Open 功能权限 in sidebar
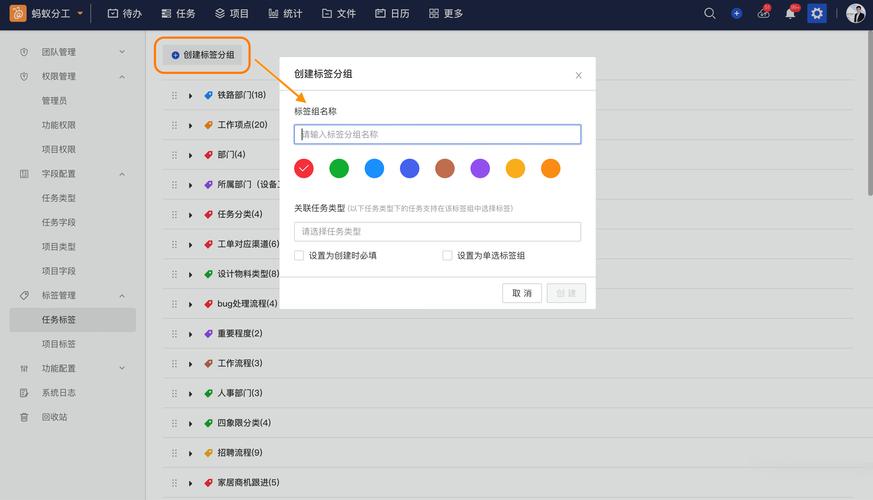Screen dimensions: 873x500 pos(58,125)
